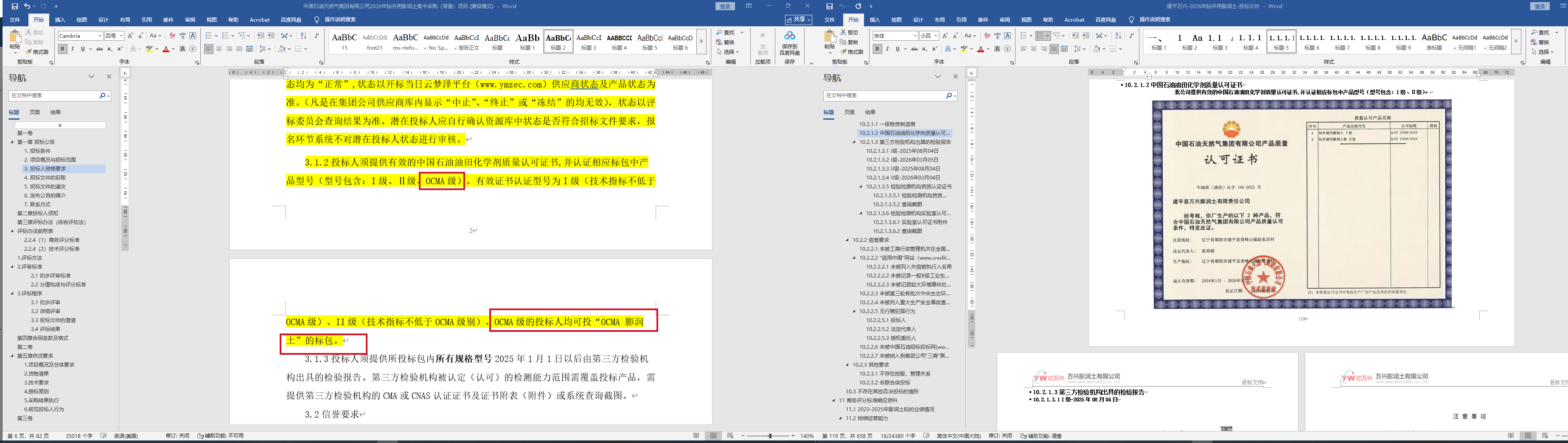1568x443 pixels.
Task: Open the 宋体 font name dropdown in the right window
Action: [x=914, y=36]
